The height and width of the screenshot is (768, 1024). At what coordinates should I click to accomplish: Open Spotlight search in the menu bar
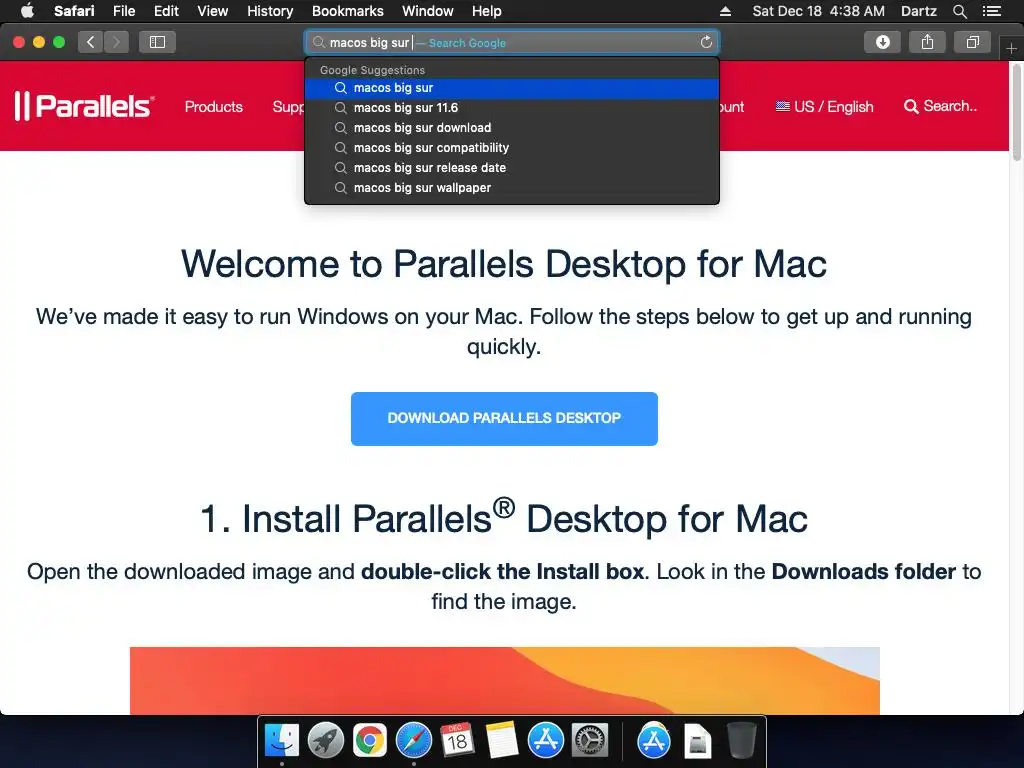click(959, 11)
